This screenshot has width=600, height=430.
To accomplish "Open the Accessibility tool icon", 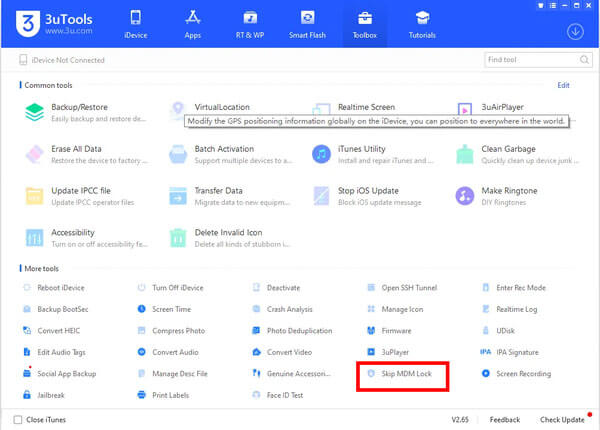I will 35,237.
